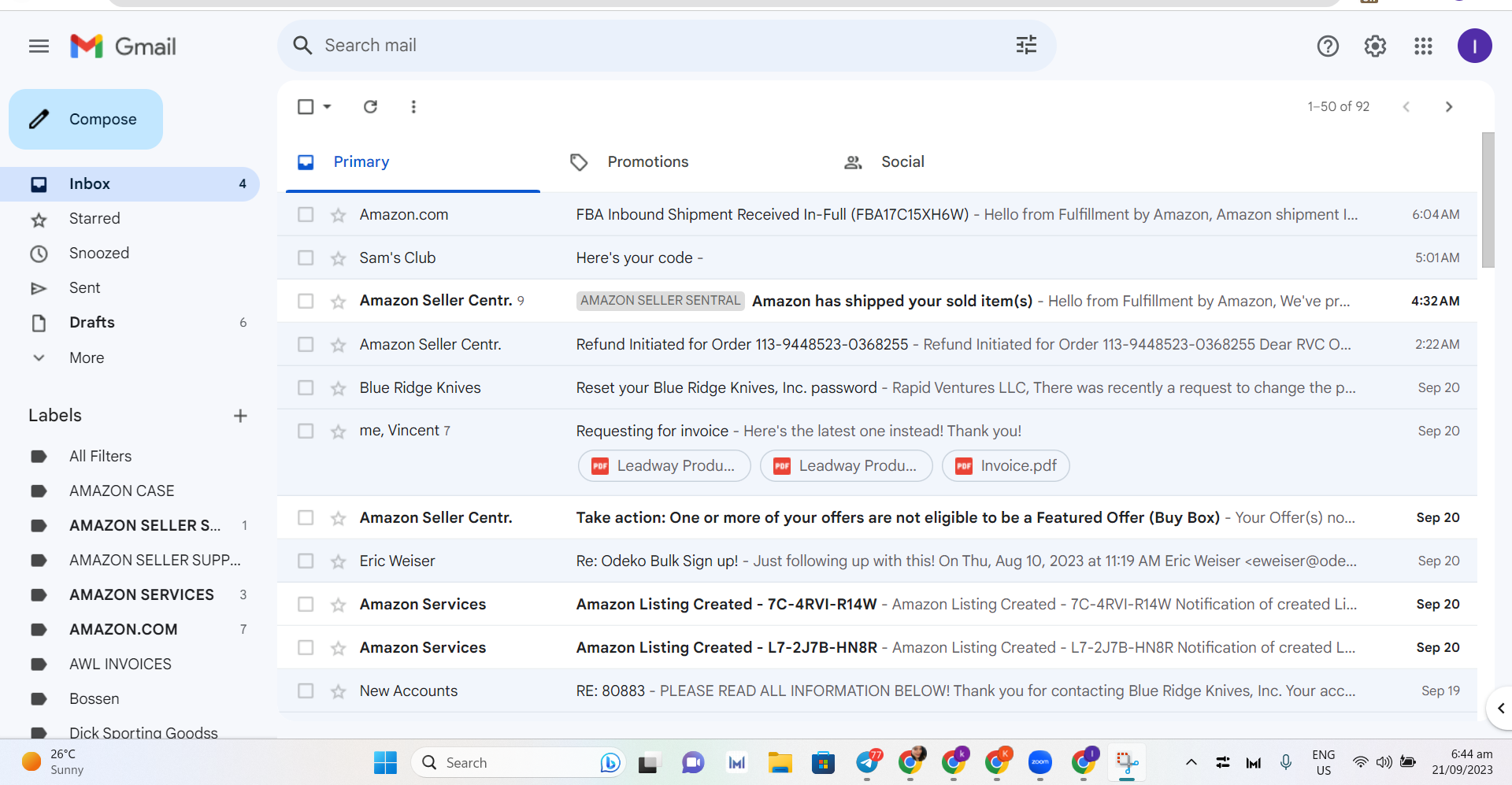
Task: Open the select dropdown arrow
Action: click(x=327, y=106)
